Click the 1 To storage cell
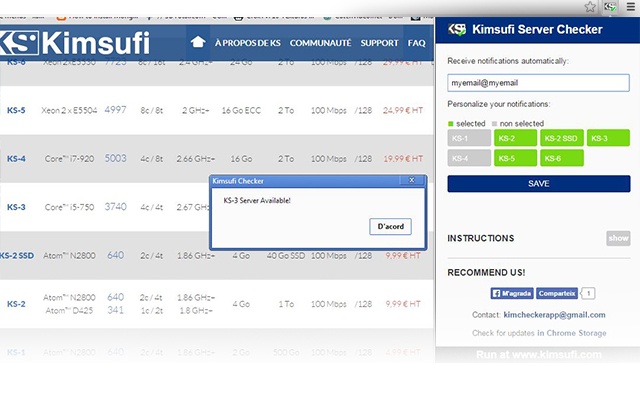The image size is (640, 400). [x=286, y=304]
